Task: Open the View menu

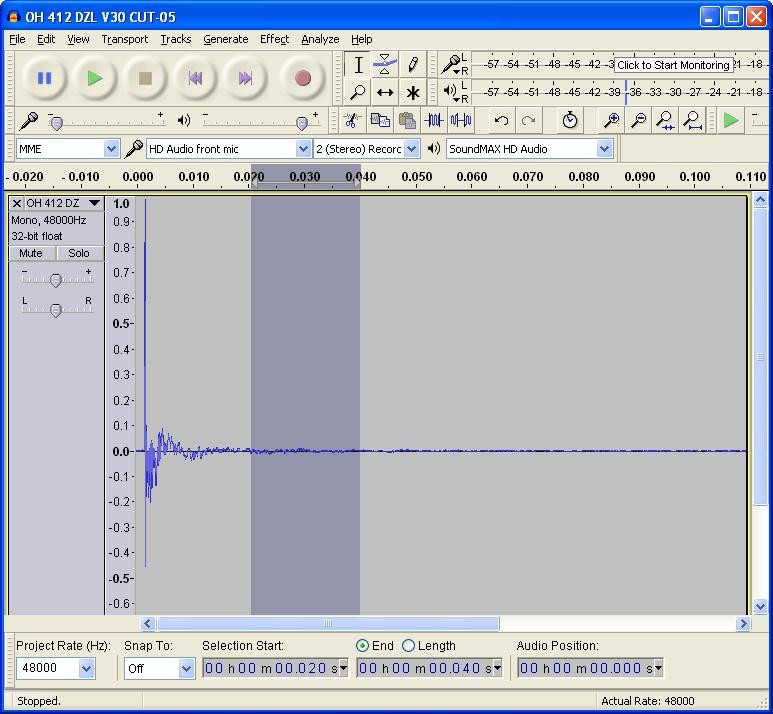Action: pyautogui.click(x=78, y=39)
